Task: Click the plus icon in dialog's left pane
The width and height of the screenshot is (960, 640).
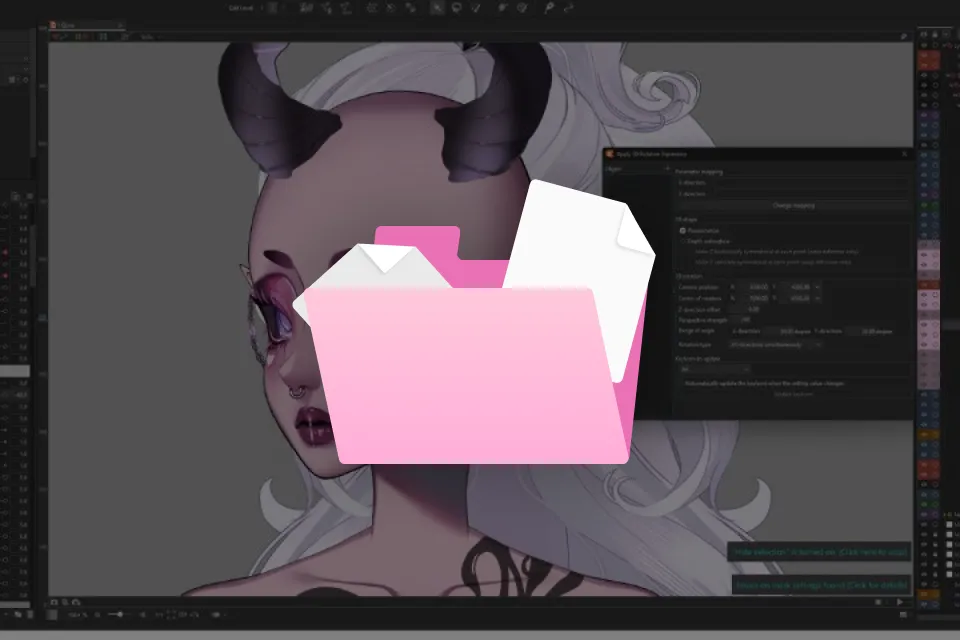Action: pos(667,168)
